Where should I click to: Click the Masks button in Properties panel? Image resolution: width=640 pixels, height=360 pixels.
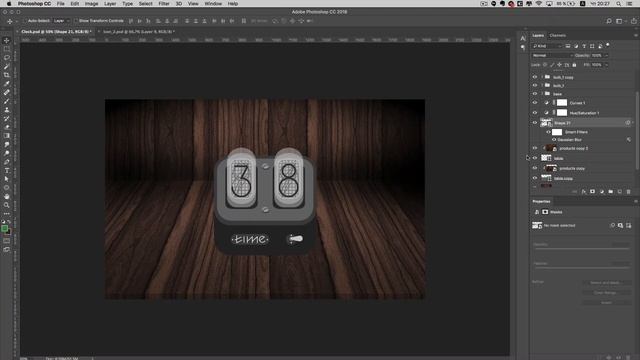pyautogui.click(x=545, y=212)
